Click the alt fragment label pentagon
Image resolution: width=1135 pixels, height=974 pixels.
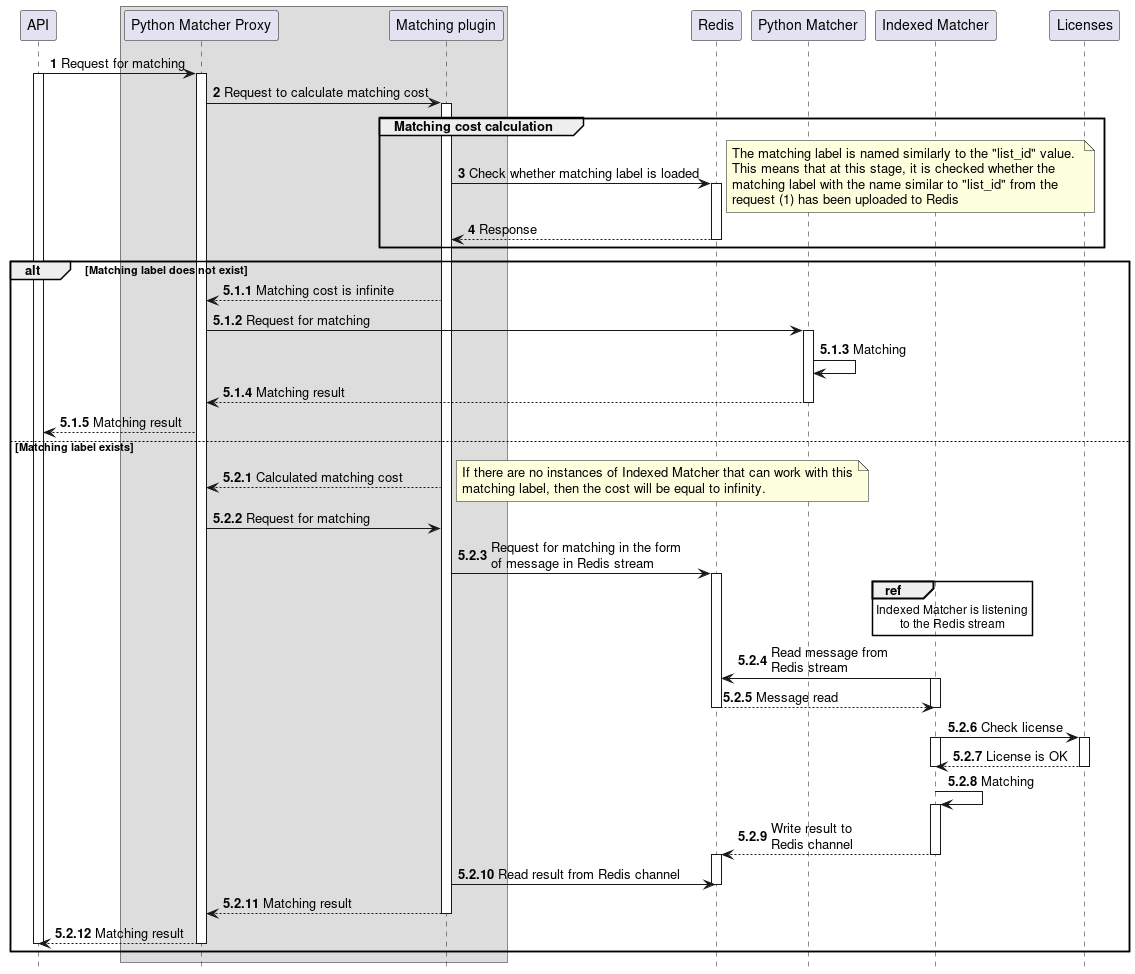(31, 270)
